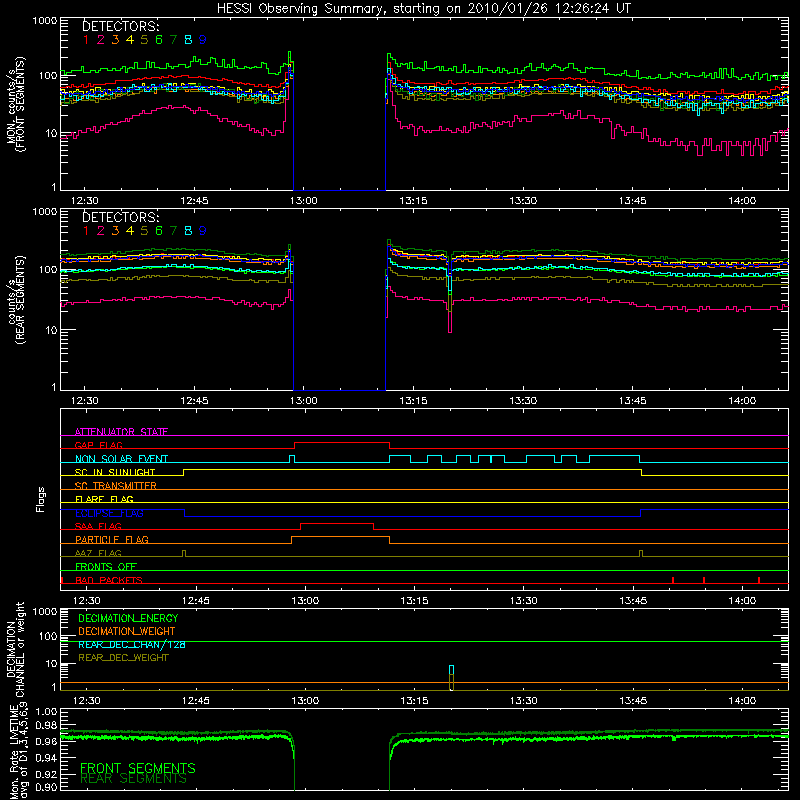Click the 0.90 tick value on livetime axis

click(46, 787)
